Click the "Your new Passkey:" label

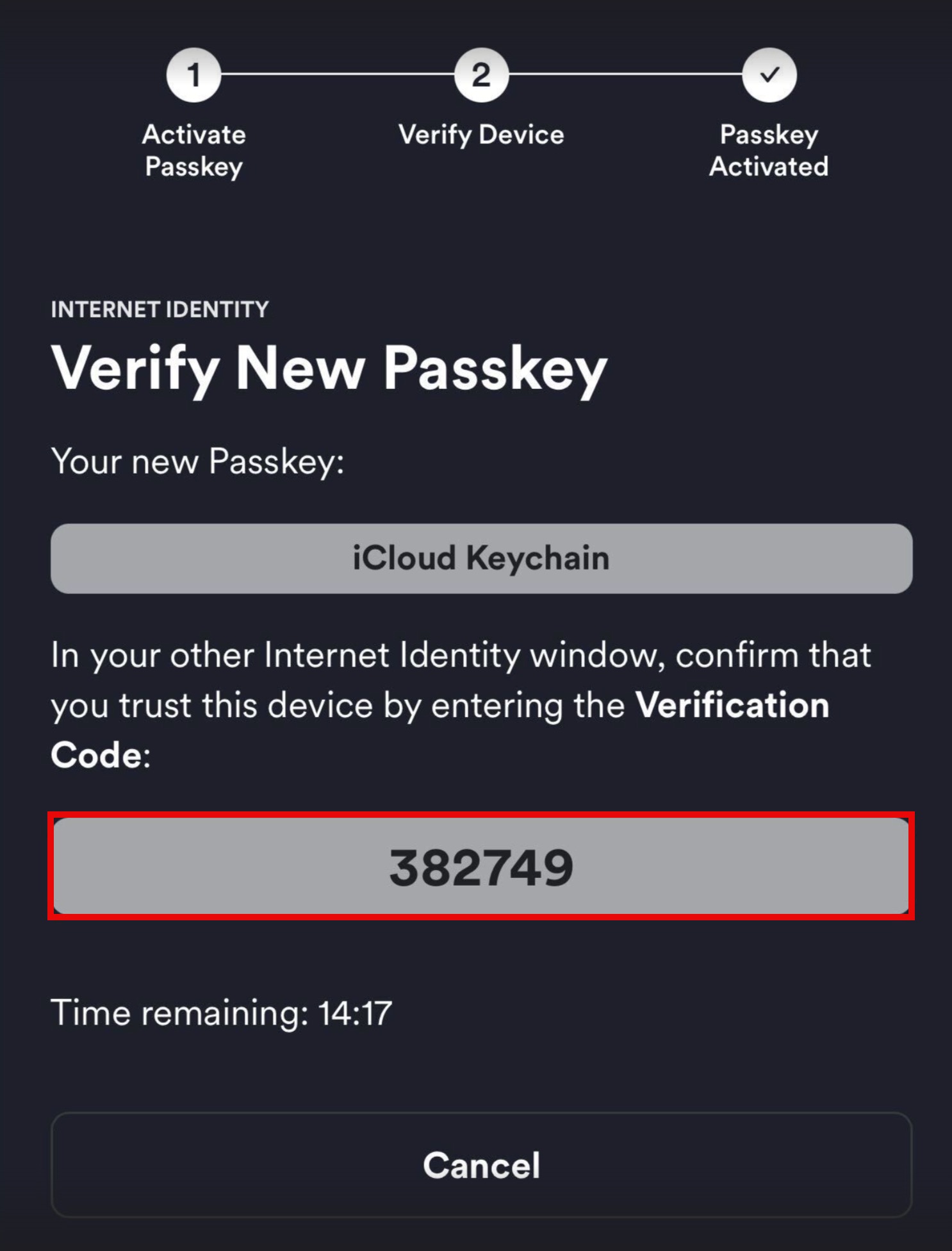198,461
